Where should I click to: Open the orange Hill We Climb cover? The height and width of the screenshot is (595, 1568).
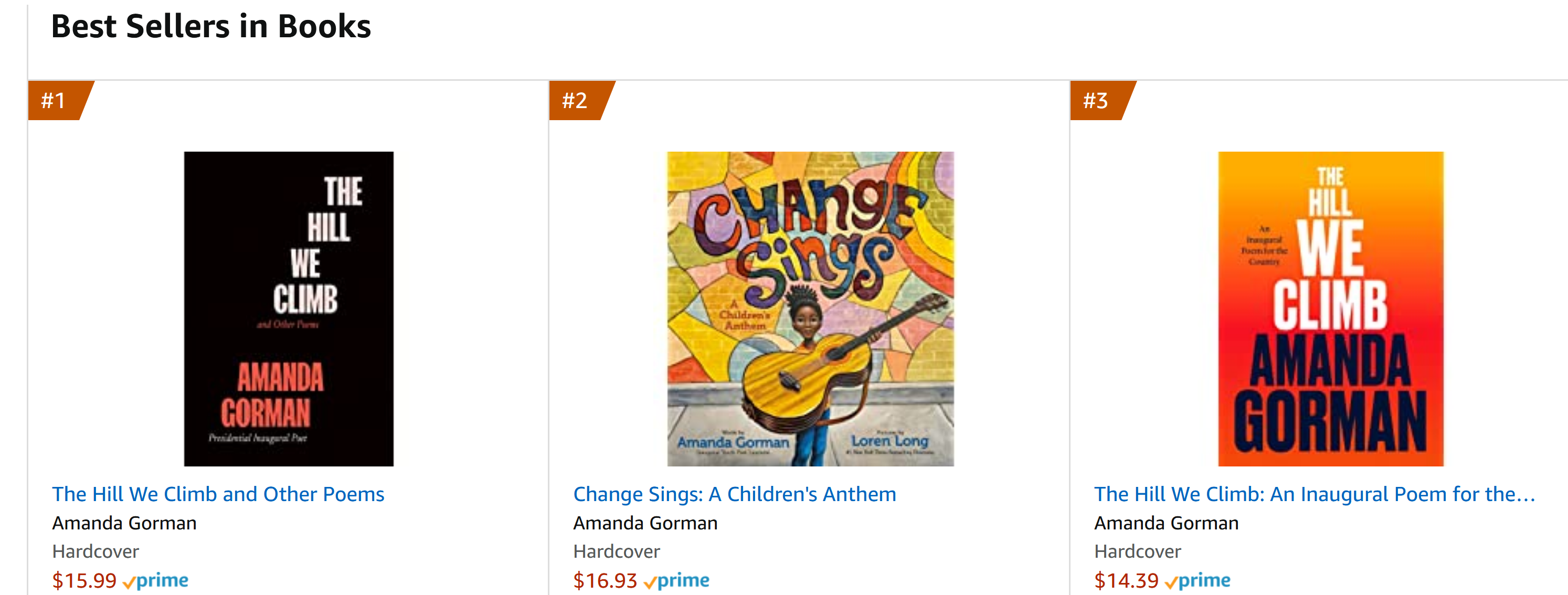1331,309
